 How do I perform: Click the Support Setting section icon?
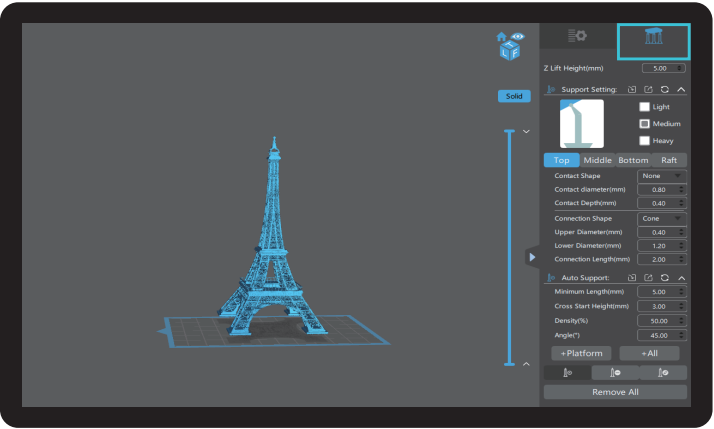tap(551, 89)
